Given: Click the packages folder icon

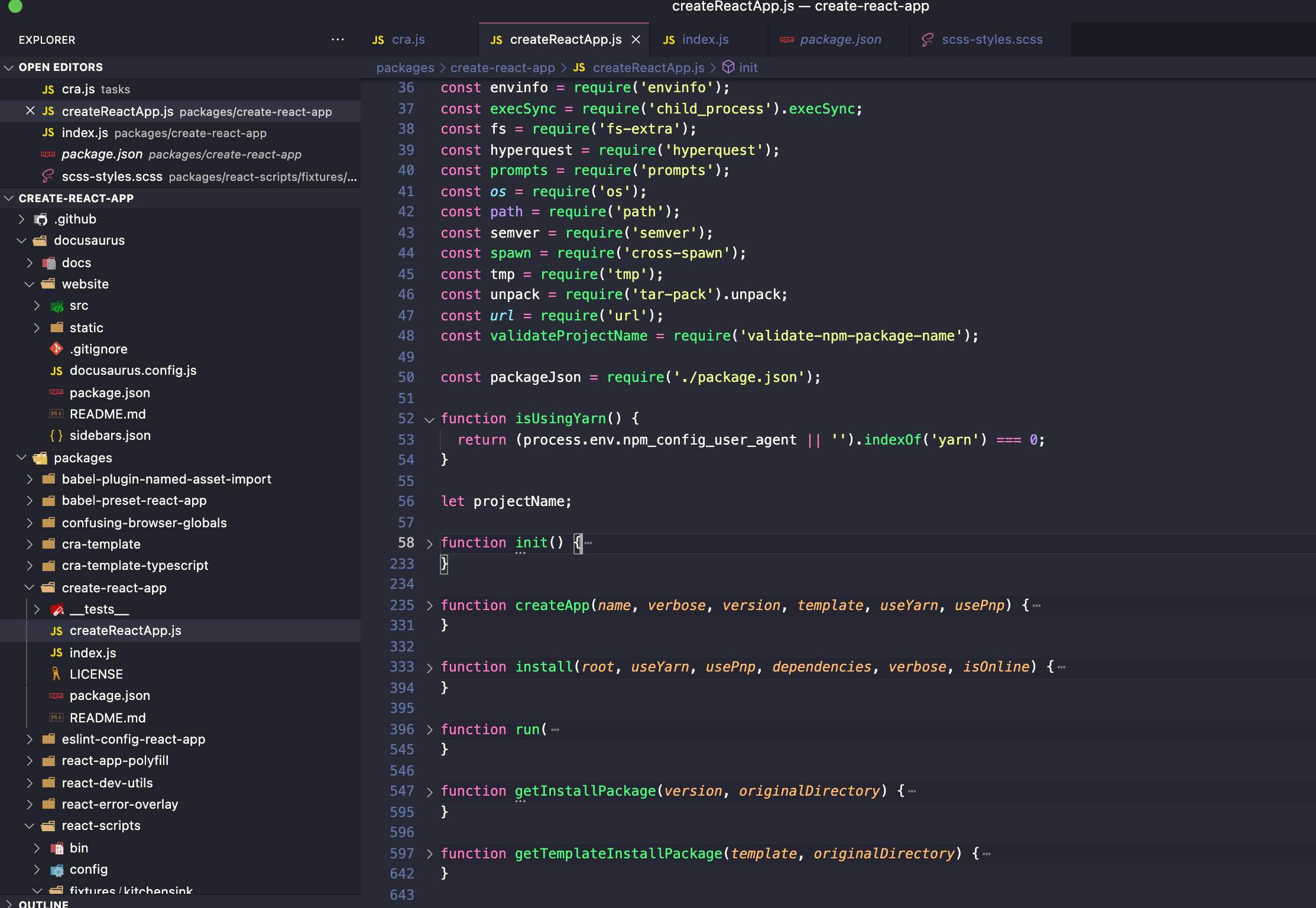Looking at the screenshot, I should [40, 458].
